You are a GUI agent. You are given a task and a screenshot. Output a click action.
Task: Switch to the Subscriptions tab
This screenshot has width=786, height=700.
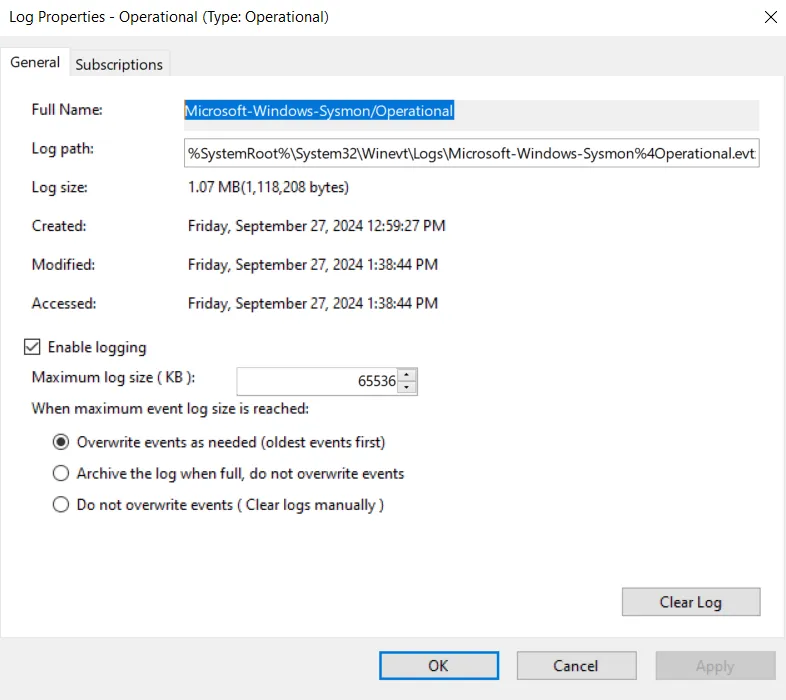tap(119, 64)
